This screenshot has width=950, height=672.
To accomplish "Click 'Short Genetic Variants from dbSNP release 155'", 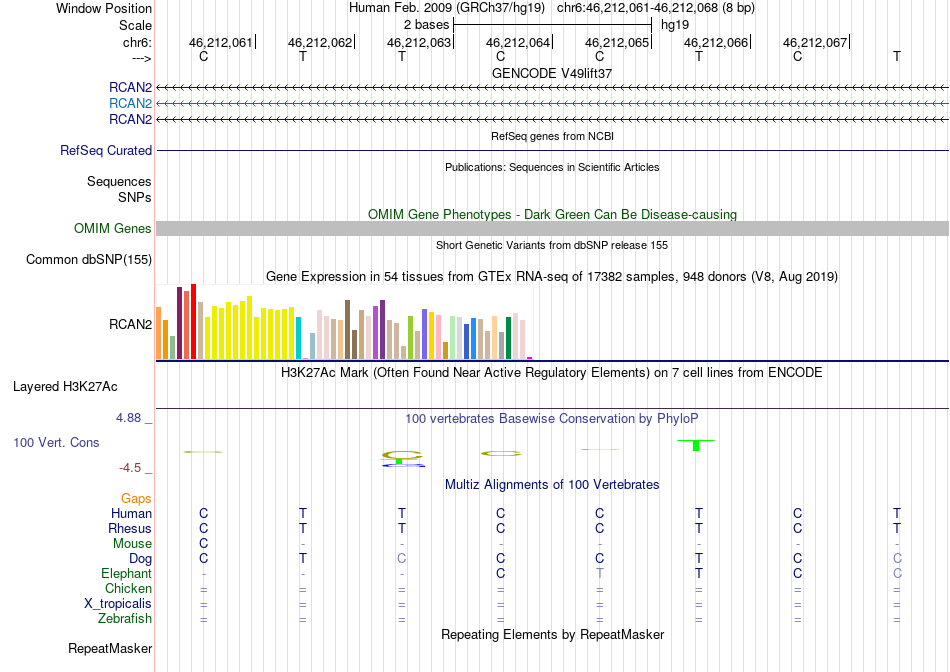I will pyautogui.click(x=552, y=245).
